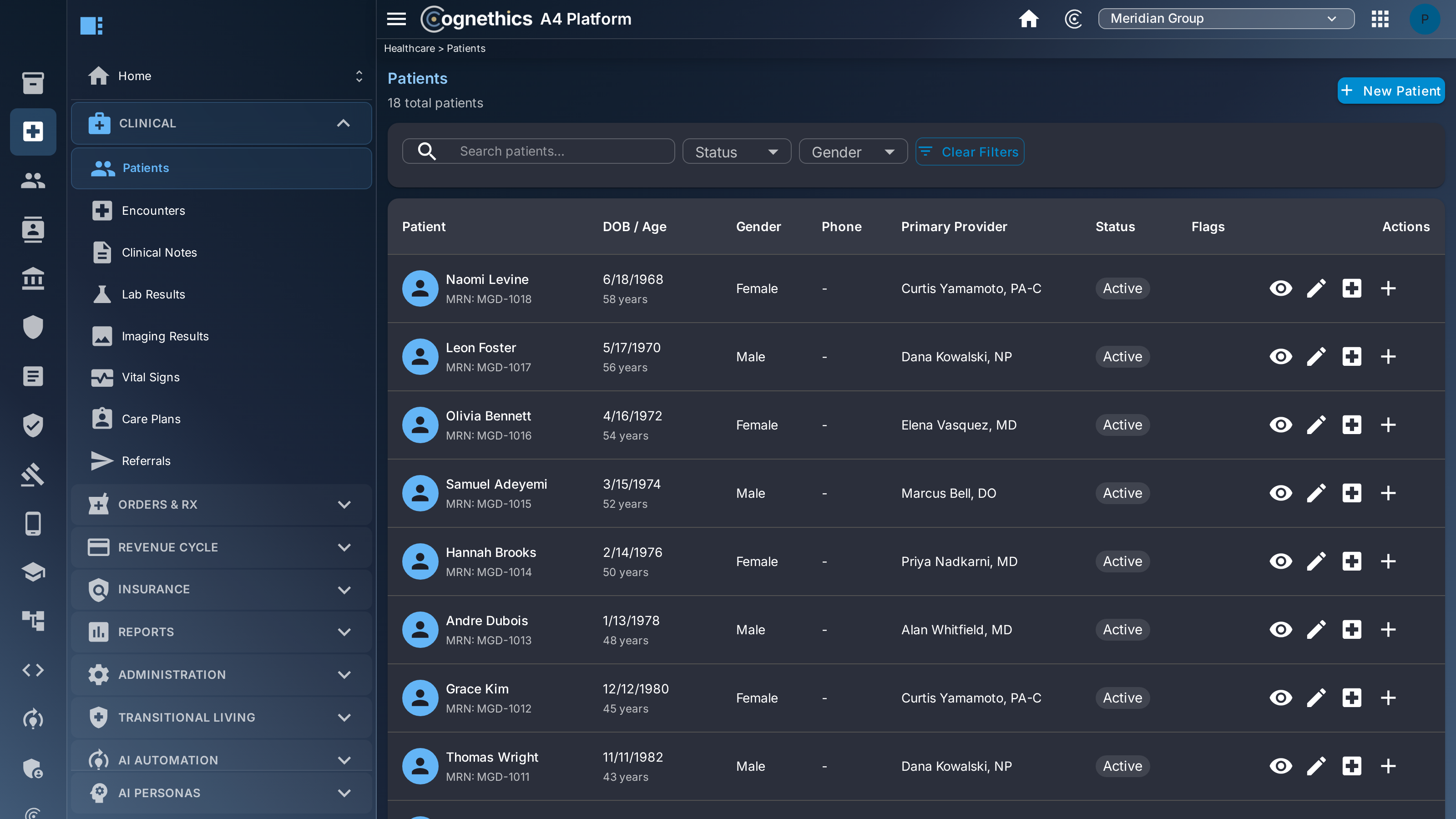Select the ID badge rail icon
The width and height of the screenshot is (1456, 819).
tap(33, 229)
